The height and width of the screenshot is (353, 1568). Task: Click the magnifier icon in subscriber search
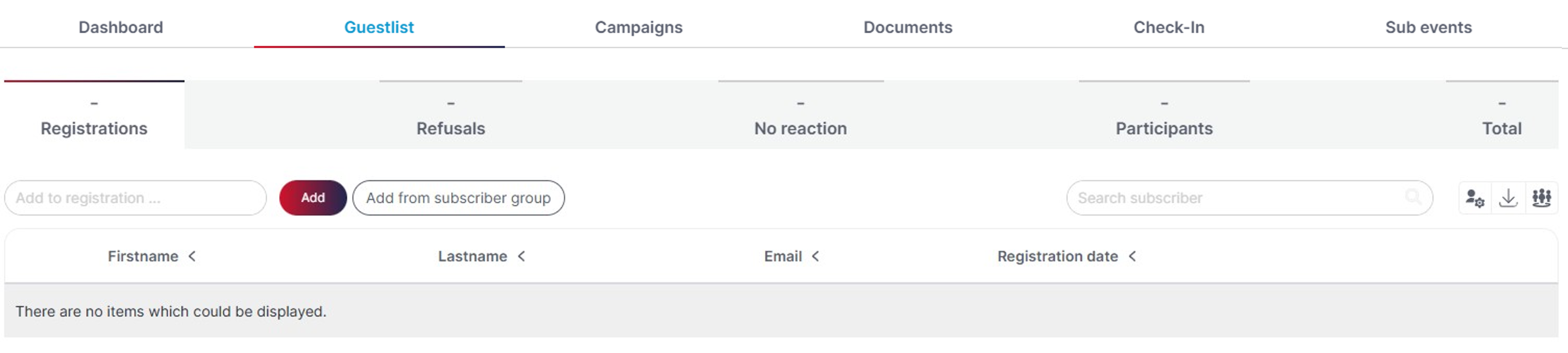tap(1413, 197)
